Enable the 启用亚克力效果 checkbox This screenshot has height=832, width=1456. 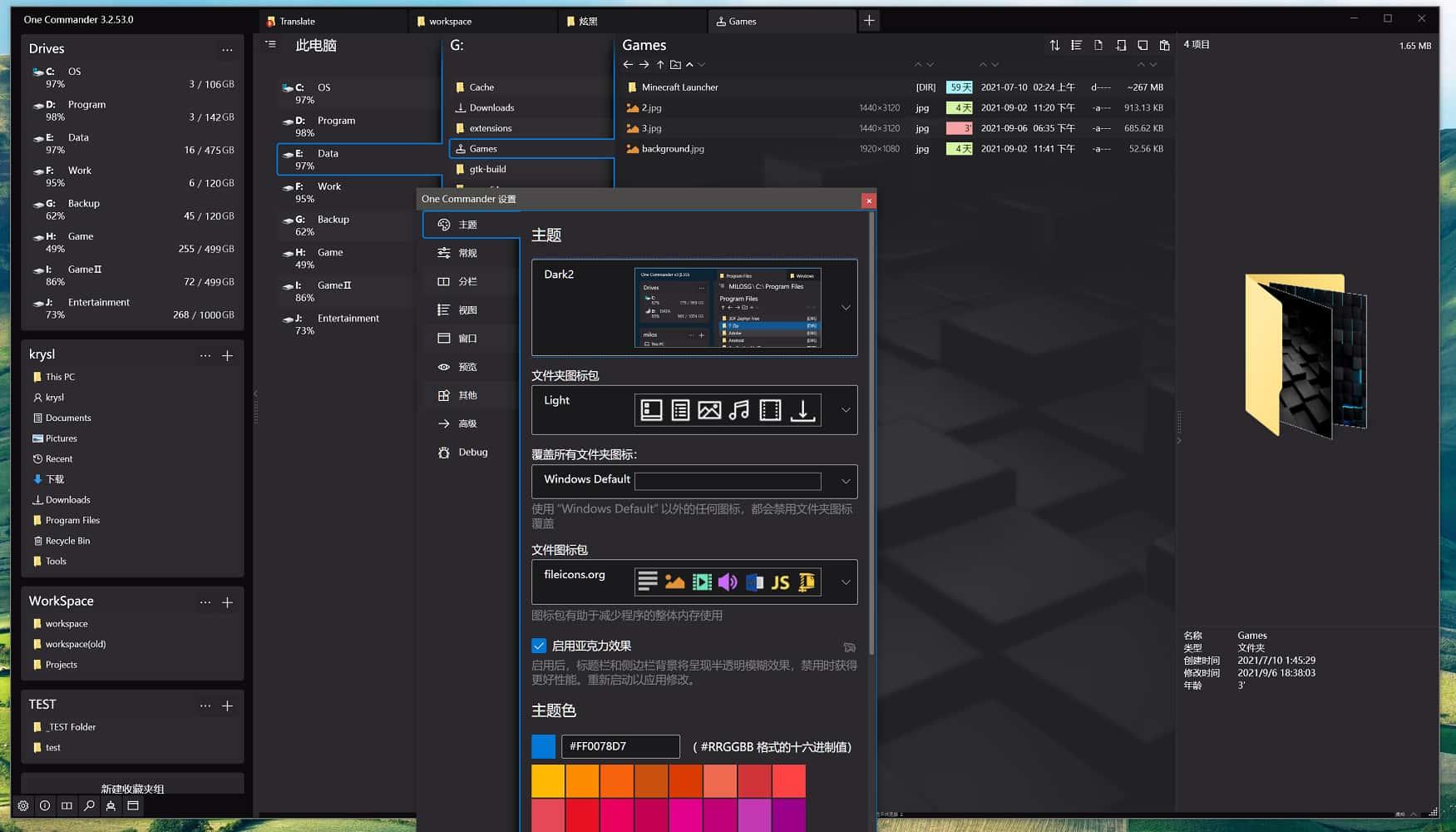539,646
